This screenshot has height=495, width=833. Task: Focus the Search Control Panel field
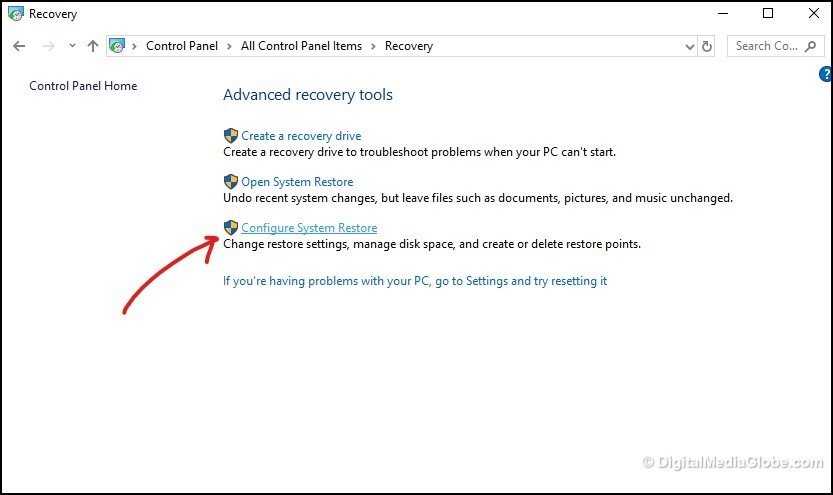[776, 46]
